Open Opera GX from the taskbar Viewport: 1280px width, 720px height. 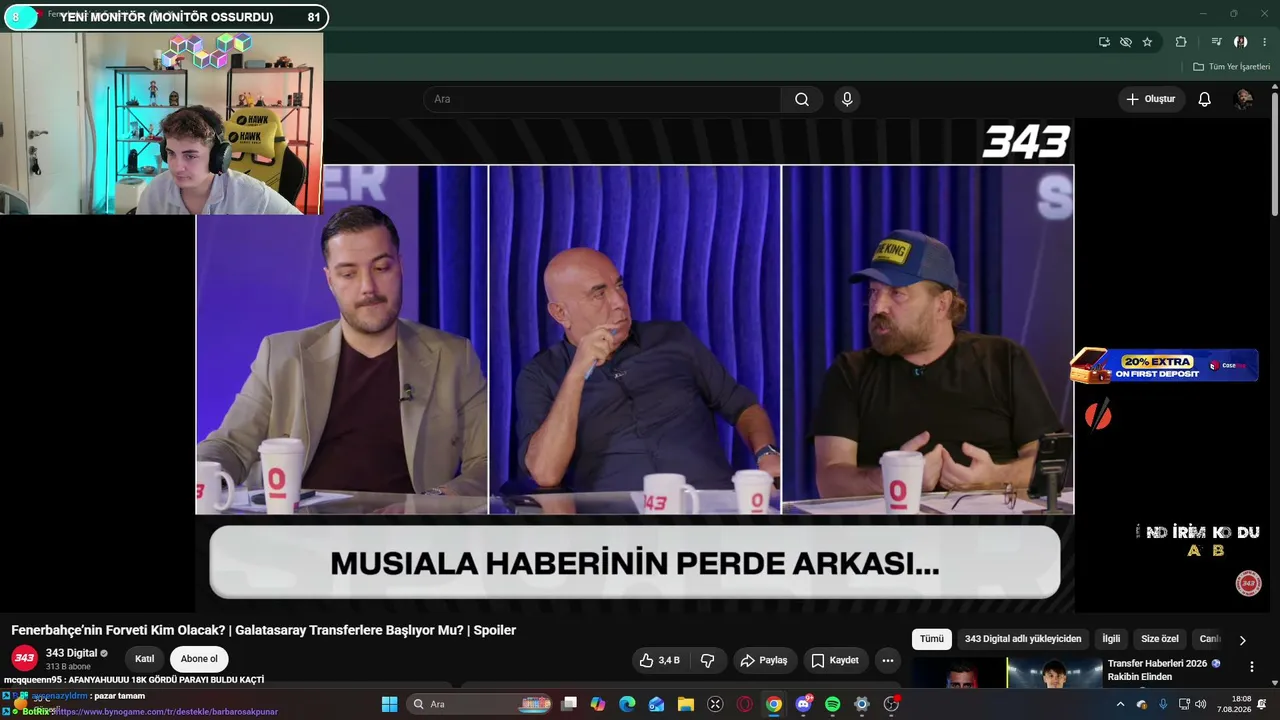pos(744,704)
